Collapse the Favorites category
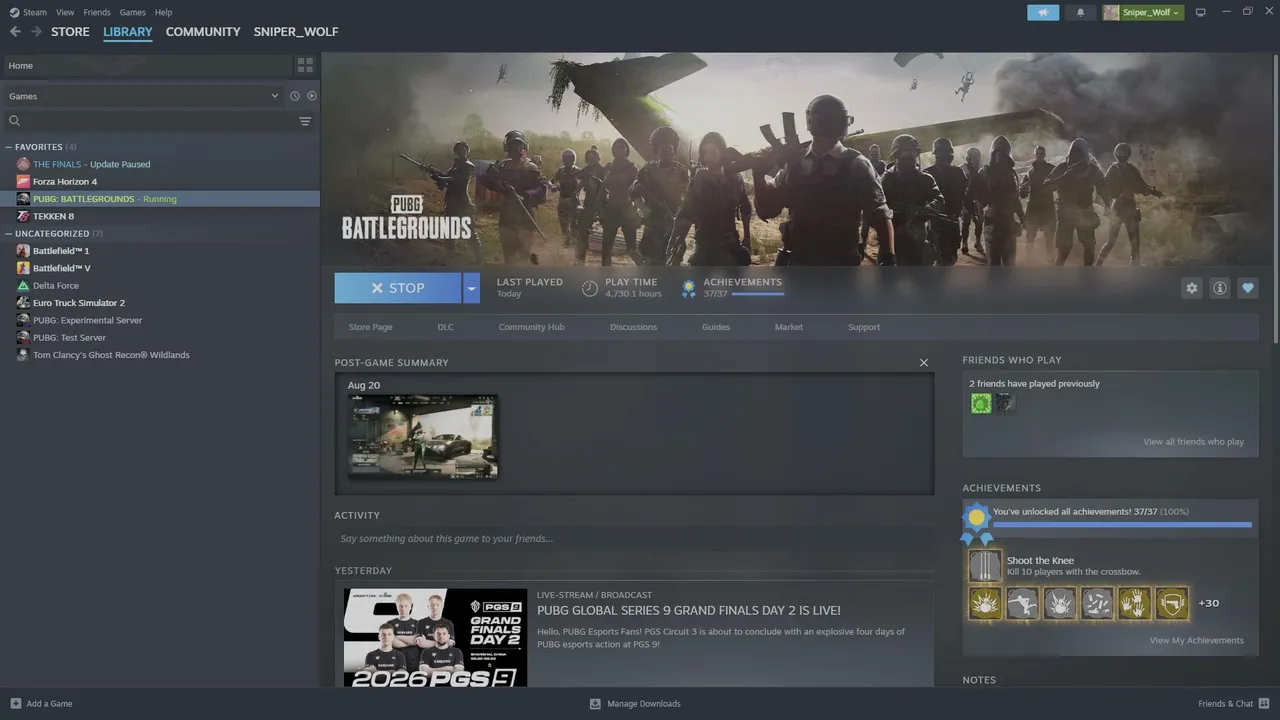Viewport: 1280px width, 720px height. tap(9, 147)
